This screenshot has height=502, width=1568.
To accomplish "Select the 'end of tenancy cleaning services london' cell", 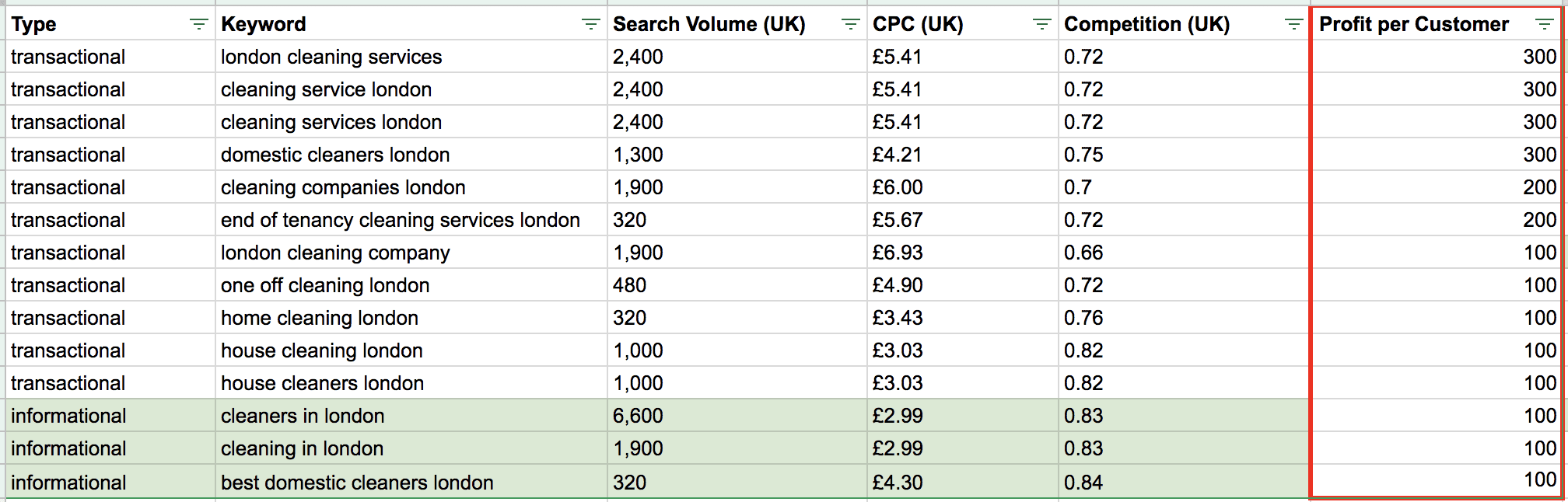I will tap(401, 221).
